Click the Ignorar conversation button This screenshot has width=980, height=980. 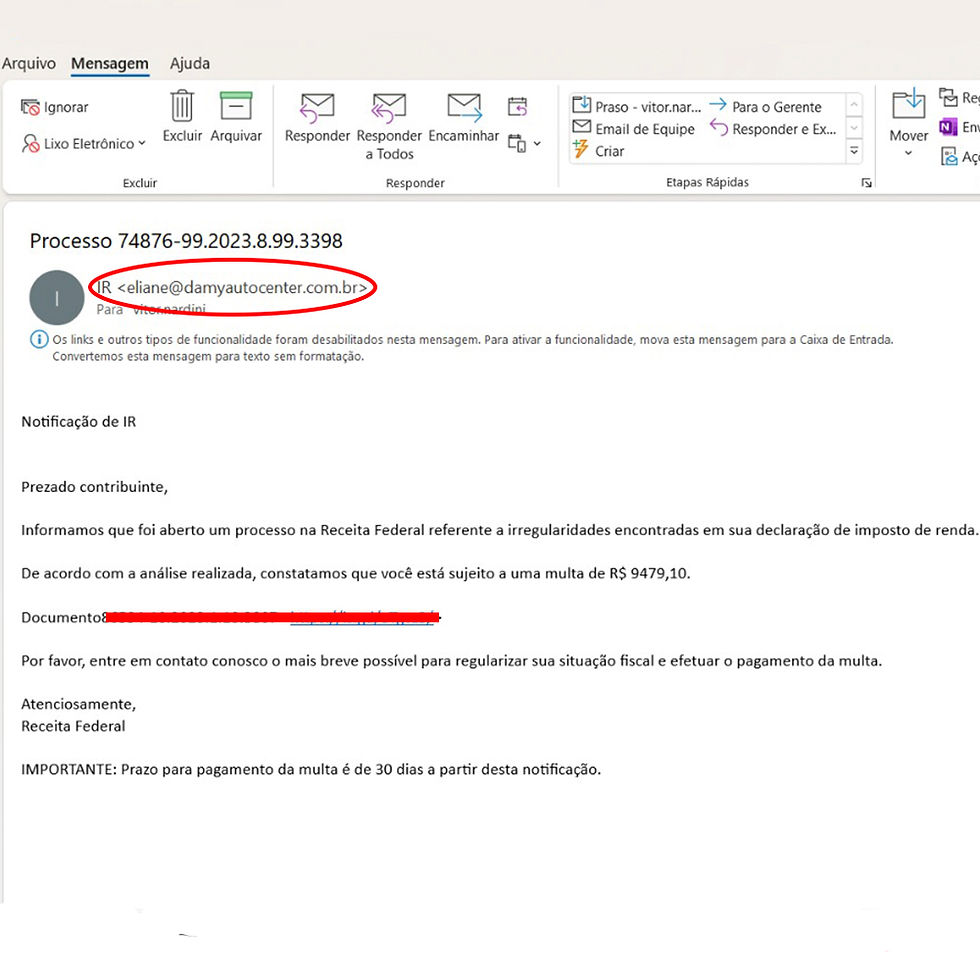pyautogui.click(x=55, y=108)
